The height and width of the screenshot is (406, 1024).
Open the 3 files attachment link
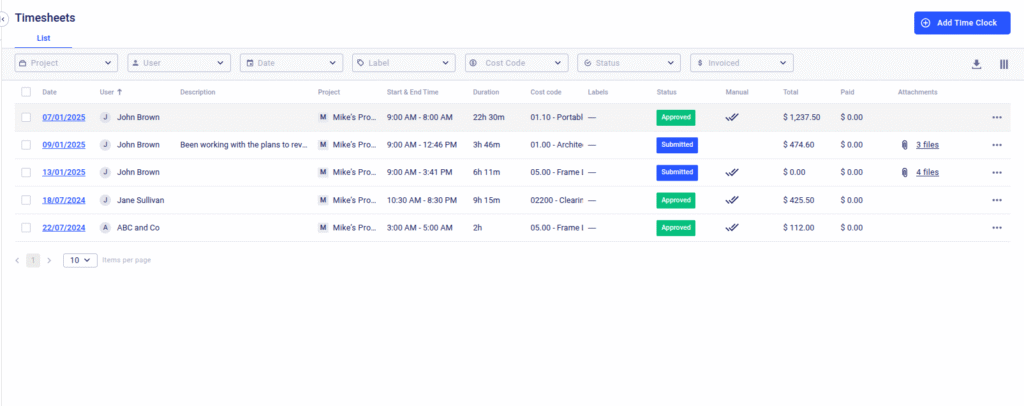927,145
